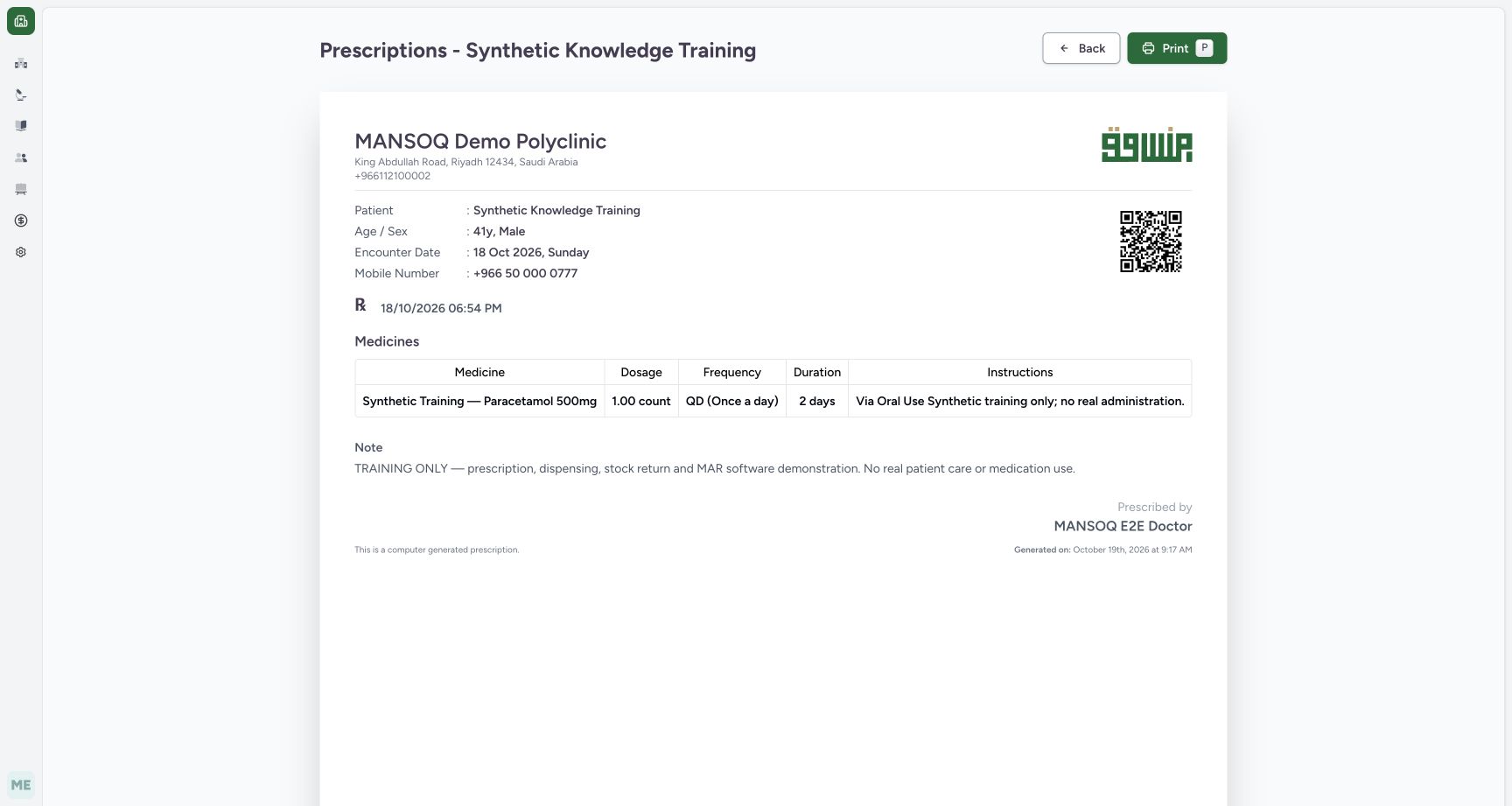Open the presentation board sidebar icon
The image size is (1512, 806).
(21, 189)
